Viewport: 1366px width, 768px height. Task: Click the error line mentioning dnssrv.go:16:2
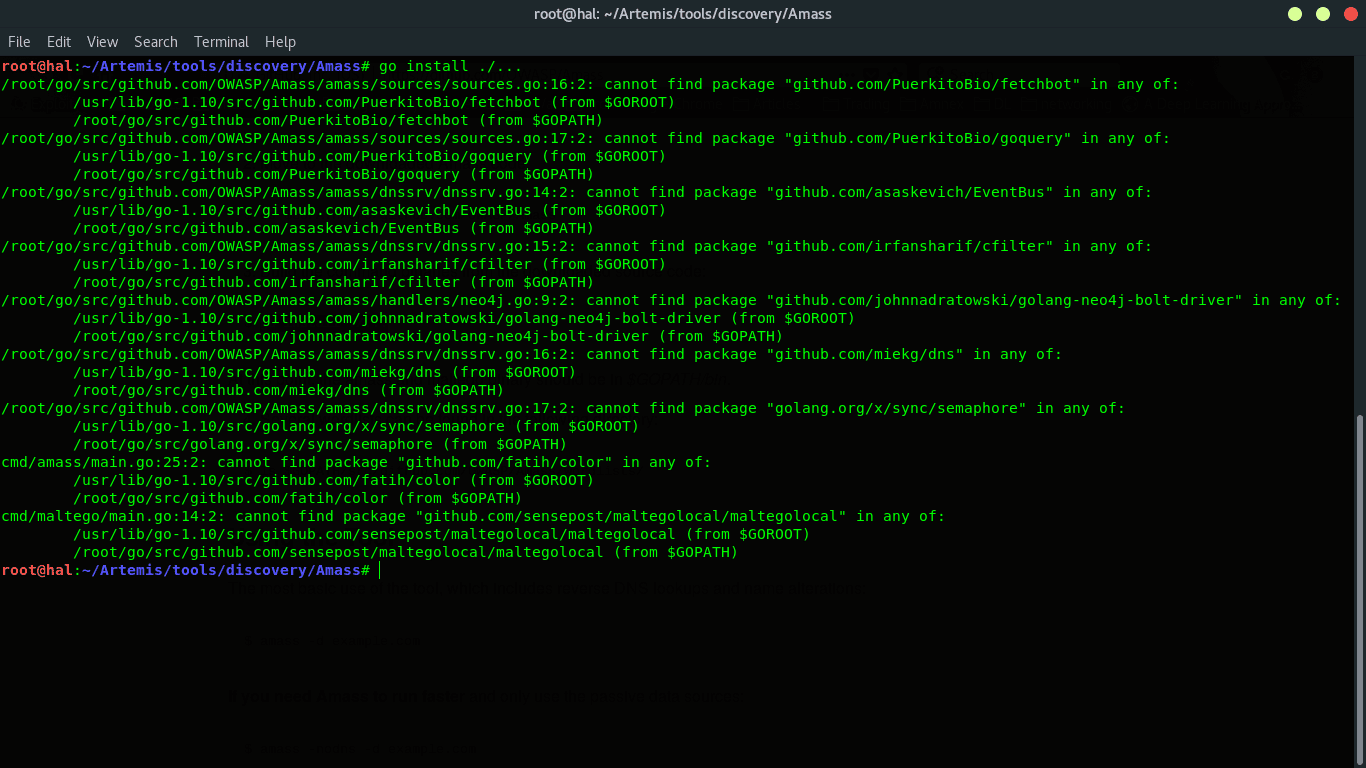tap(532, 354)
